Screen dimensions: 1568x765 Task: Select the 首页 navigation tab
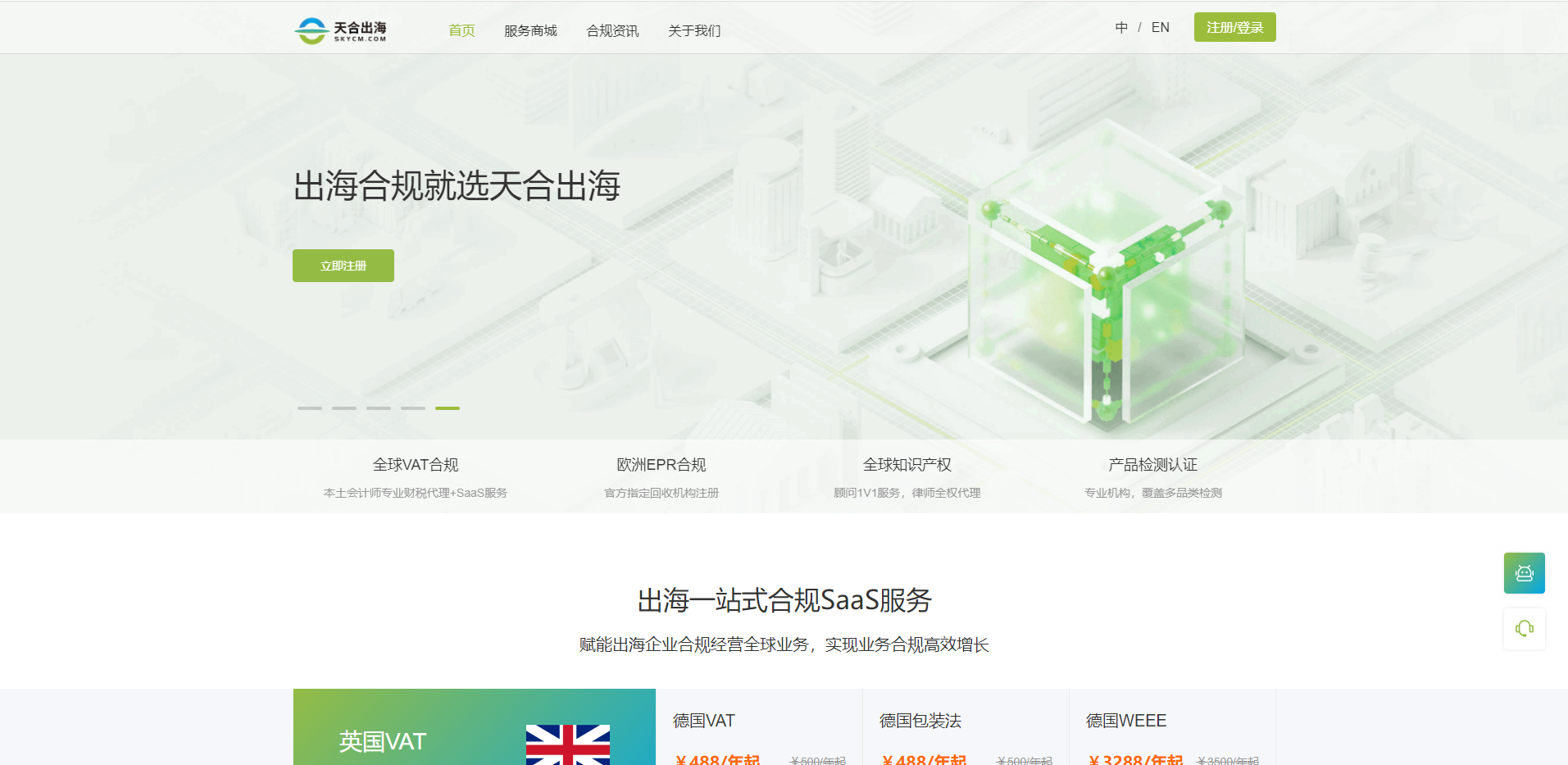coord(461,30)
